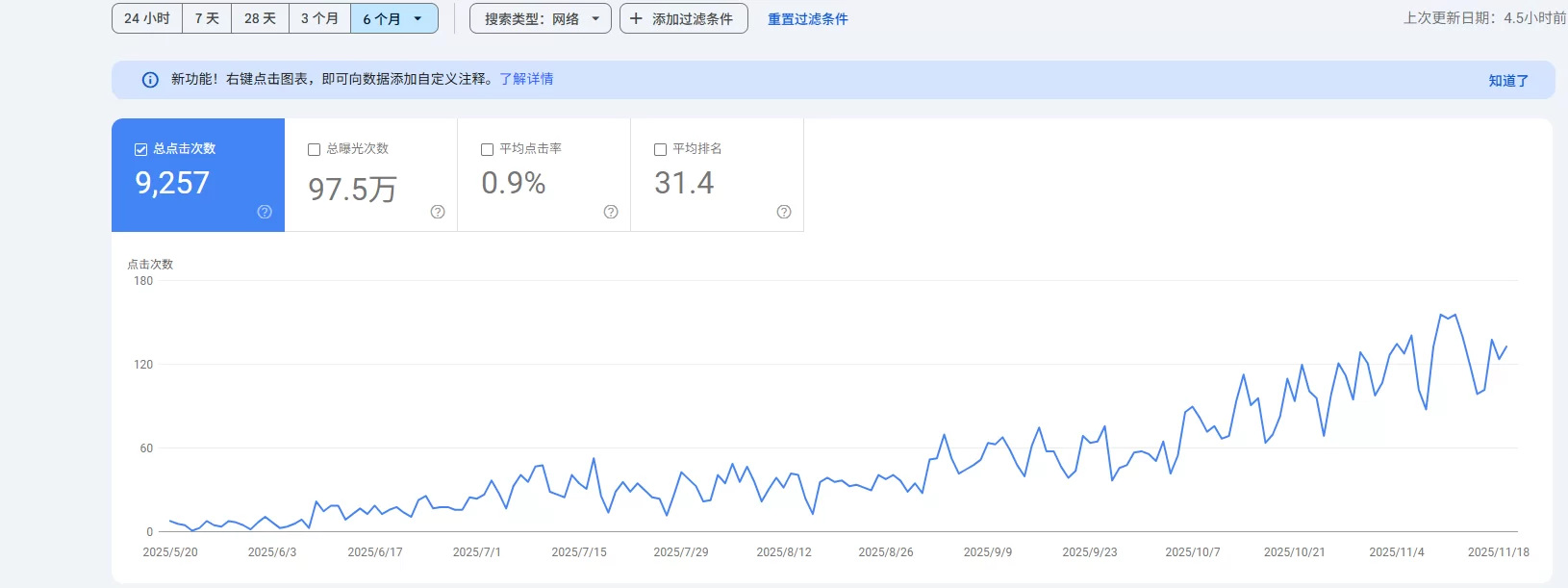The height and width of the screenshot is (588, 1568).
Task: Click the 9,257 total clicks value
Action: tap(172, 183)
